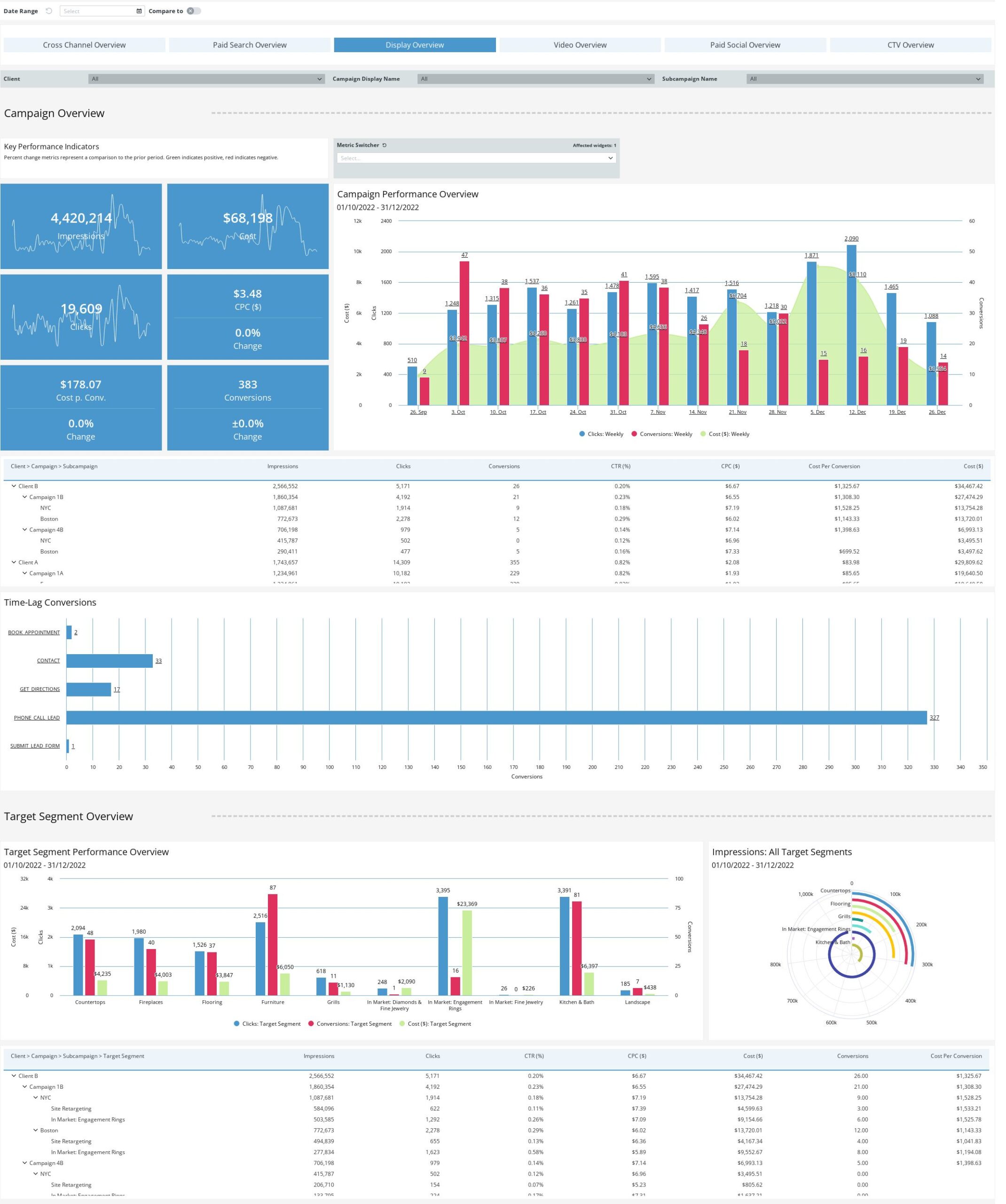Toggle the Compare to switch
Screen dimensions: 1006x1204
(194, 11)
